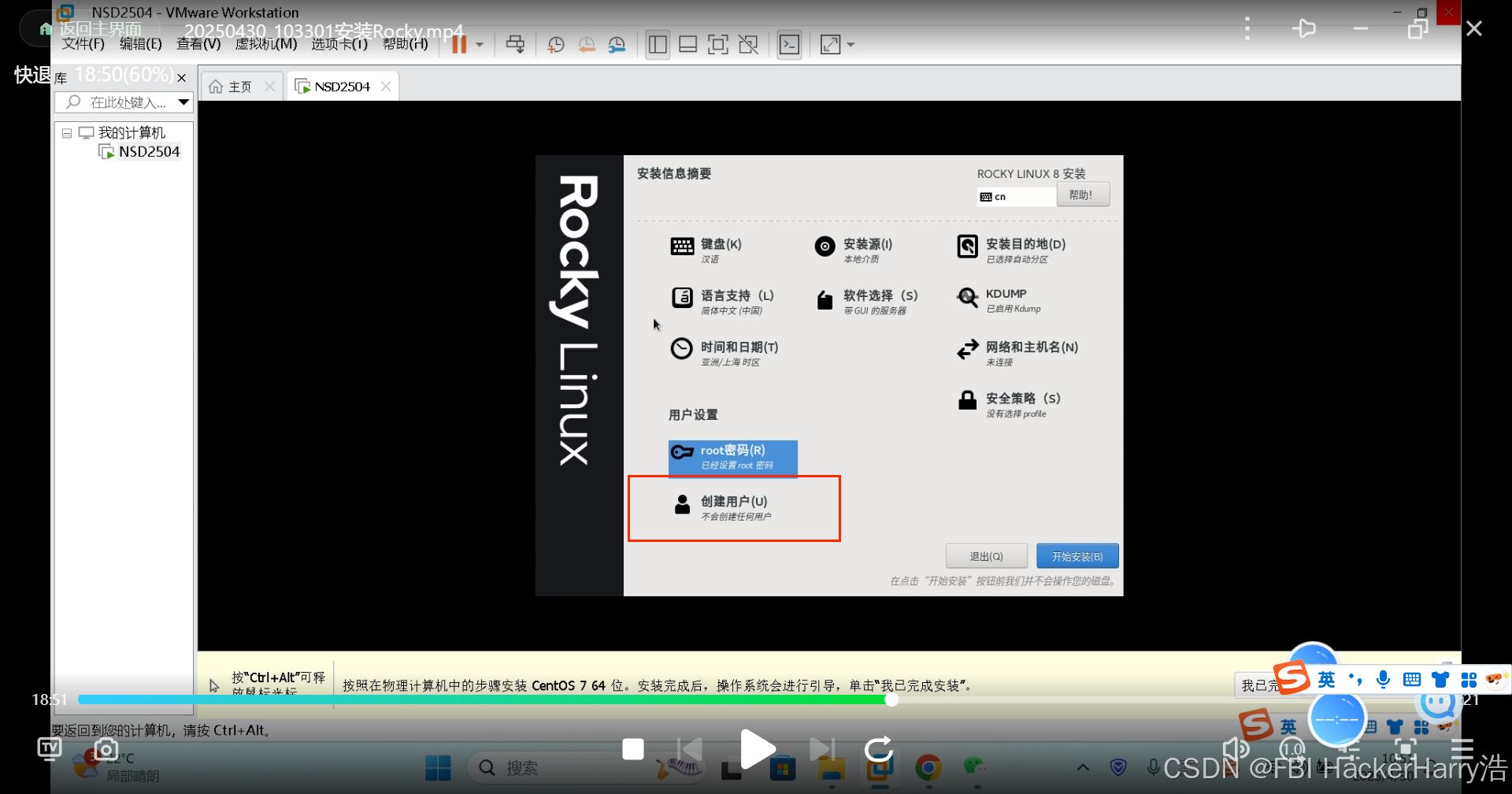
Task: Click the full screen mode toolbar icon
Action: click(718, 45)
